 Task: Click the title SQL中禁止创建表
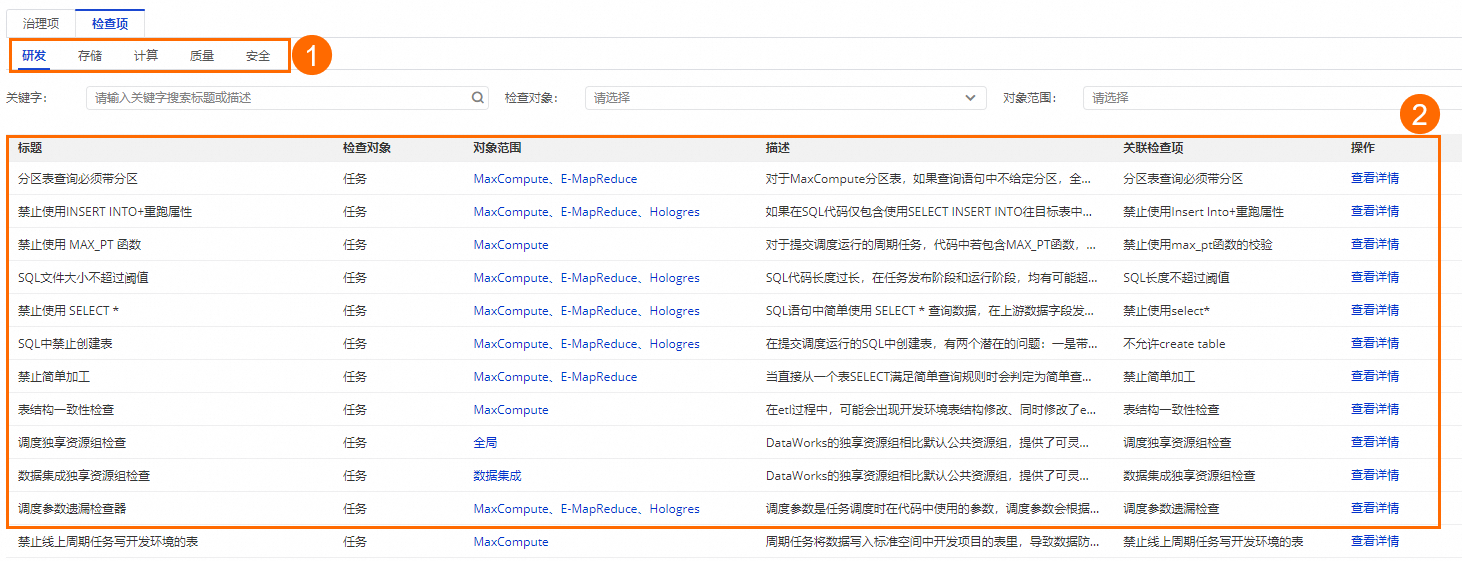pos(65,344)
